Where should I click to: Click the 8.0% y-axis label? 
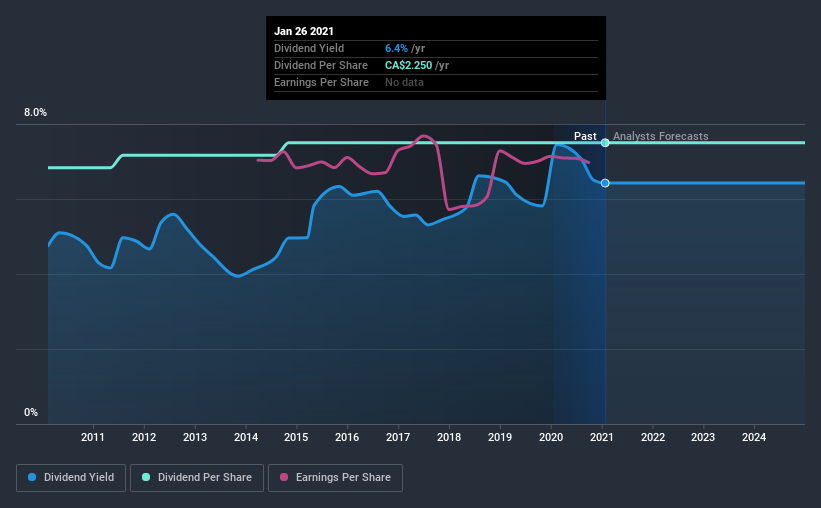pyautogui.click(x=35, y=113)
